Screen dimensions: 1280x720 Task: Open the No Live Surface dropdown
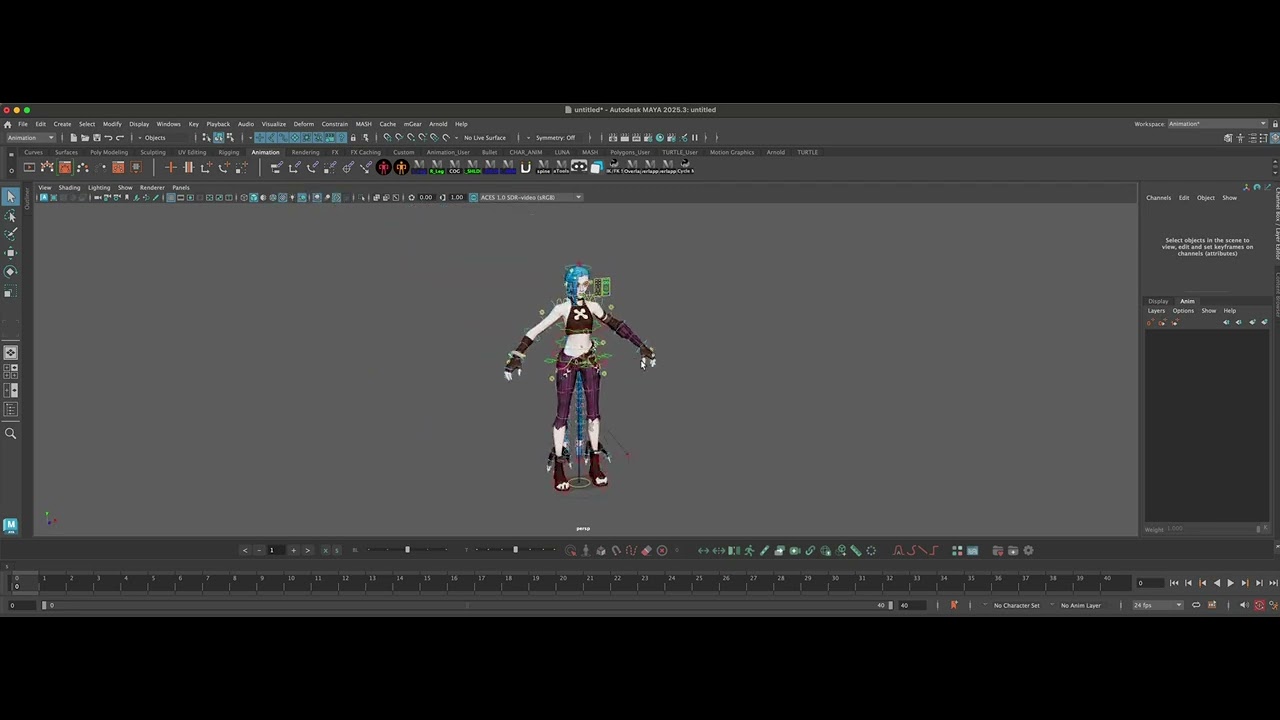487,137
